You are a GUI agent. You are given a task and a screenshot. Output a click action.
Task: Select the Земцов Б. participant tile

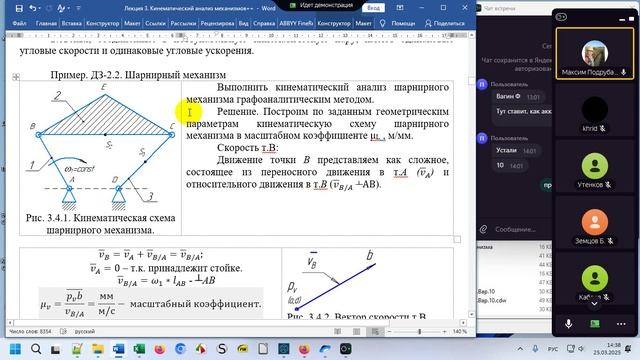tap(595, 223)
